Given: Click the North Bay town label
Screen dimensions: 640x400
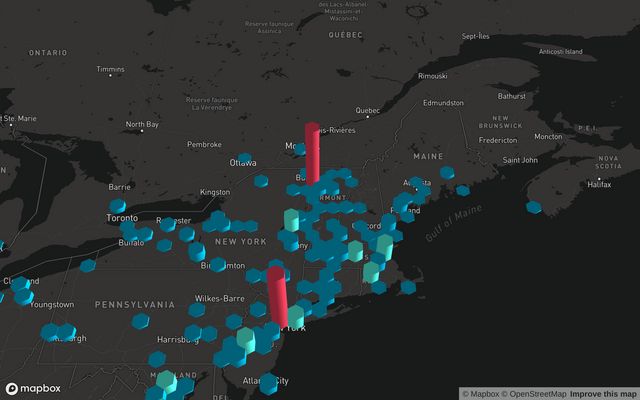Looking at the screenshot, I should 142,124.
